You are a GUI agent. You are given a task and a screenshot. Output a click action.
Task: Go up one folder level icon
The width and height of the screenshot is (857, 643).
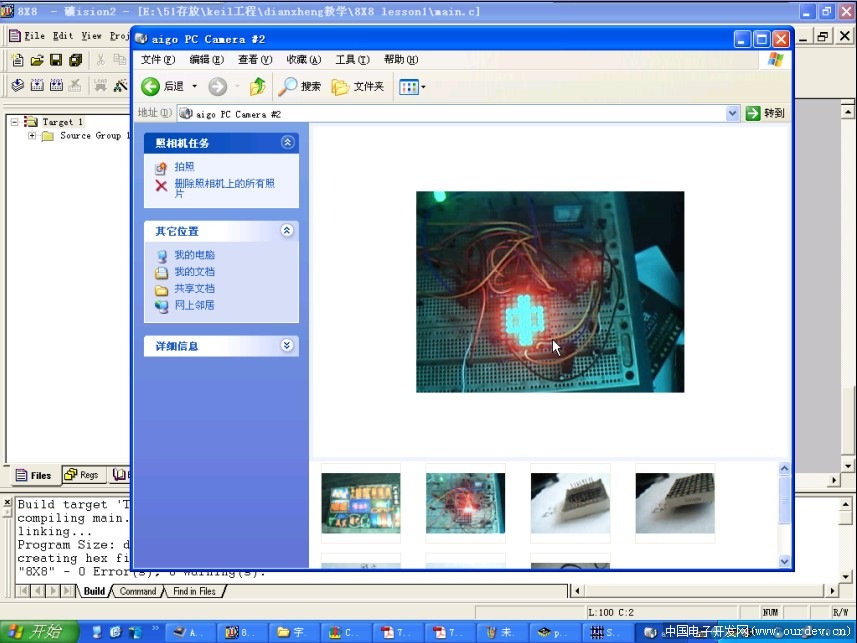point(257,86)
